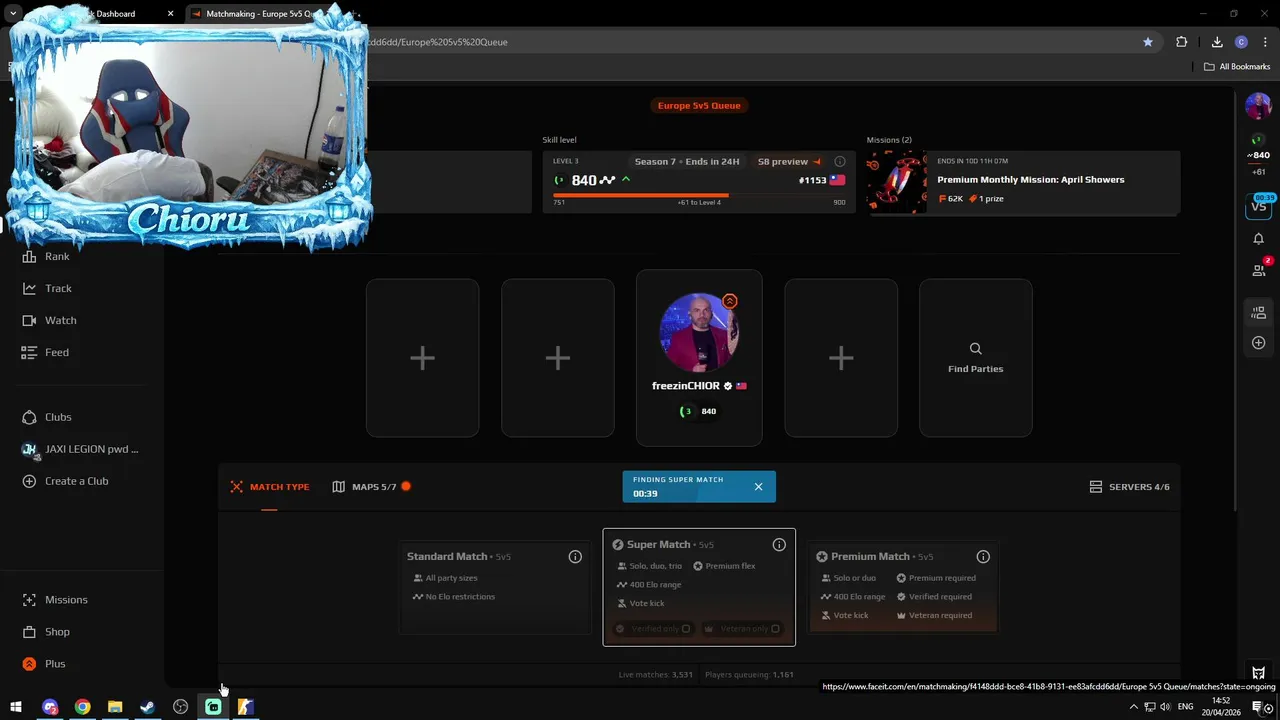The image size is (1280, 720).
Task: Expand the browser tab search dropdown
Action: point(13,14)
